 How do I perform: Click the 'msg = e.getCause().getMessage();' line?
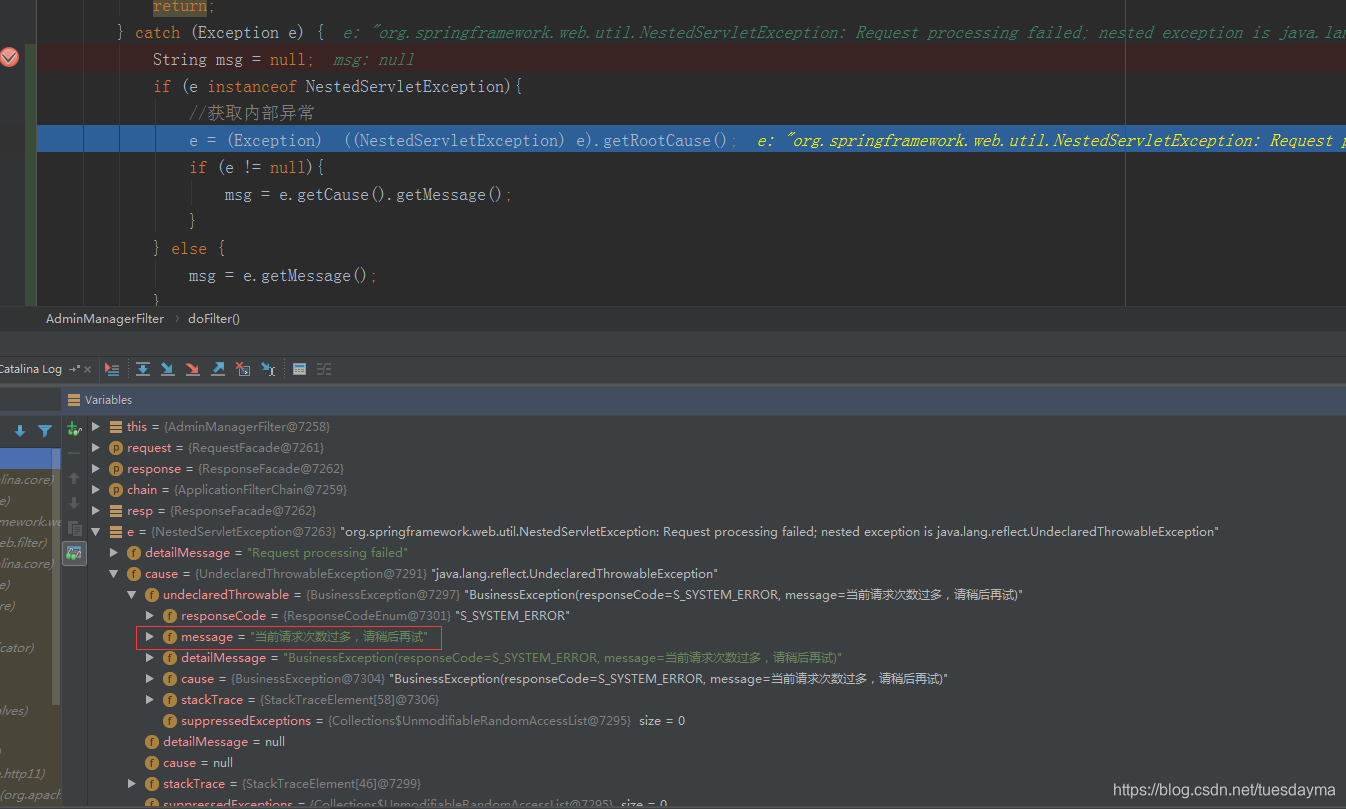368,194
